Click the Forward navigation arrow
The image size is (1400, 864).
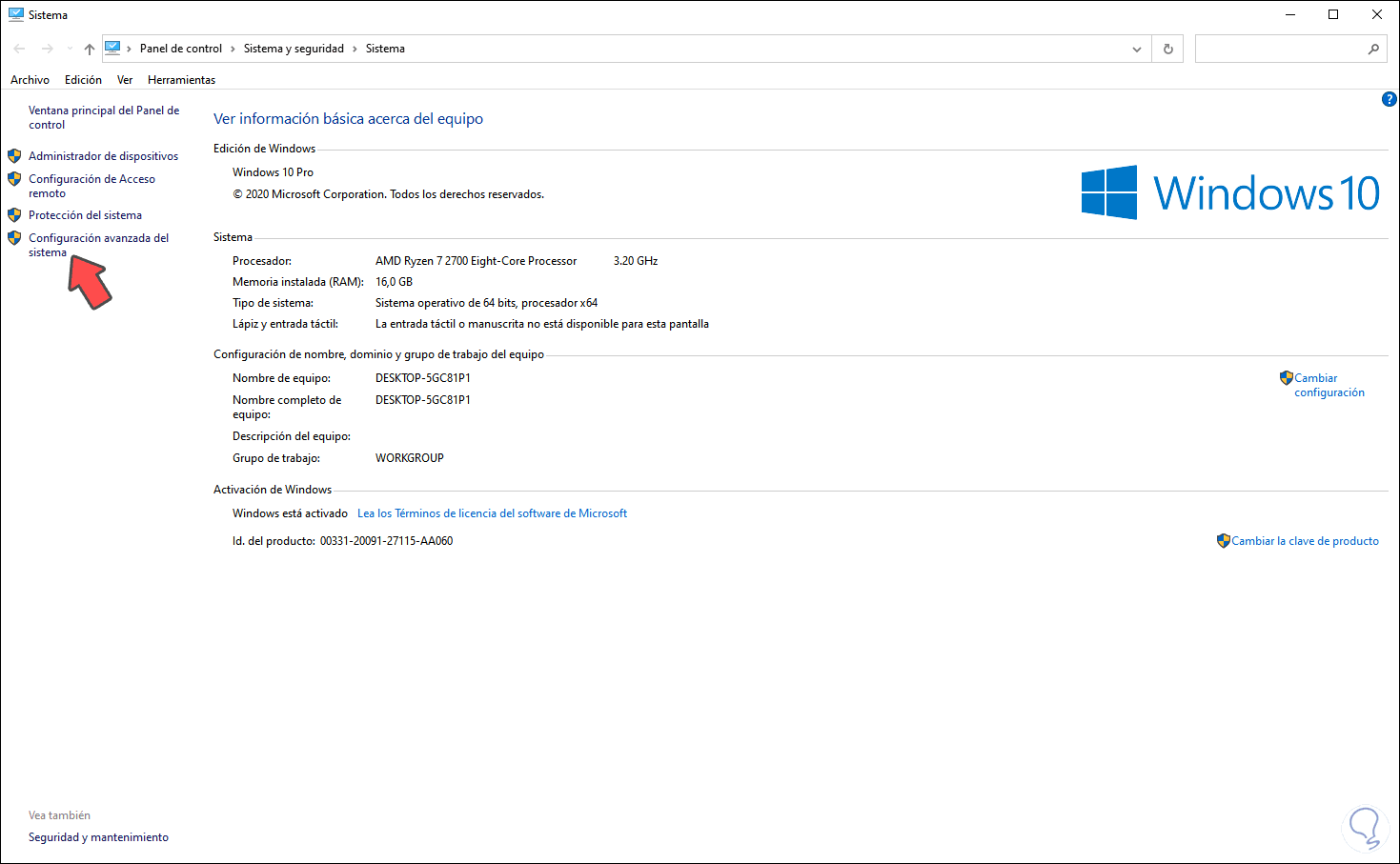47,49
